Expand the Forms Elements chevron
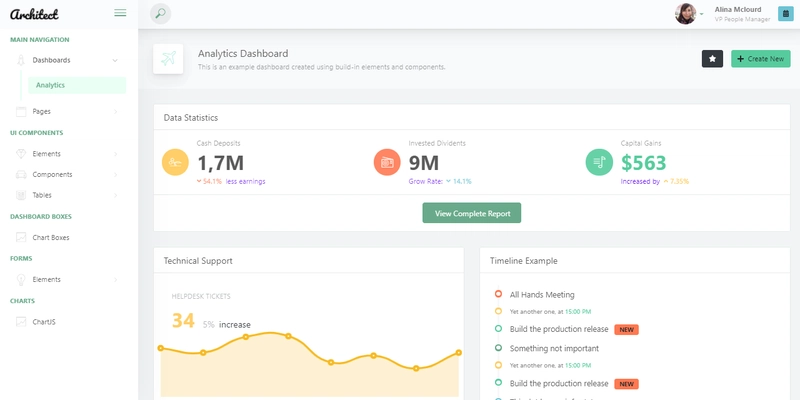The image size is (800, 400). pyautogui.click(x=115, y=280)
